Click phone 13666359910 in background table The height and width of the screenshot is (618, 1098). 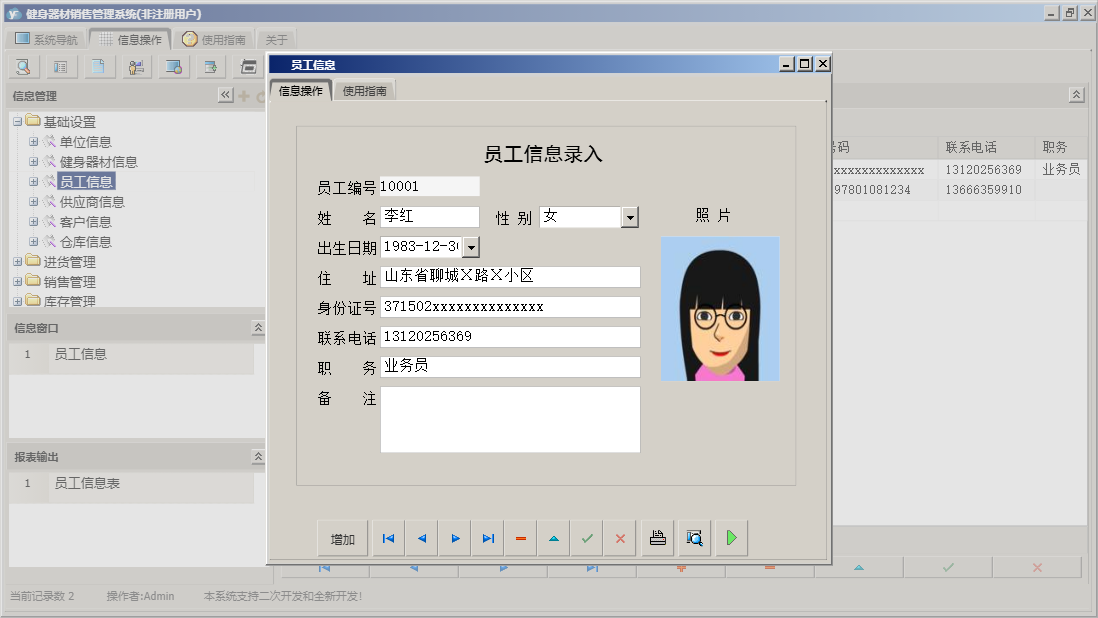pos(983,190)
